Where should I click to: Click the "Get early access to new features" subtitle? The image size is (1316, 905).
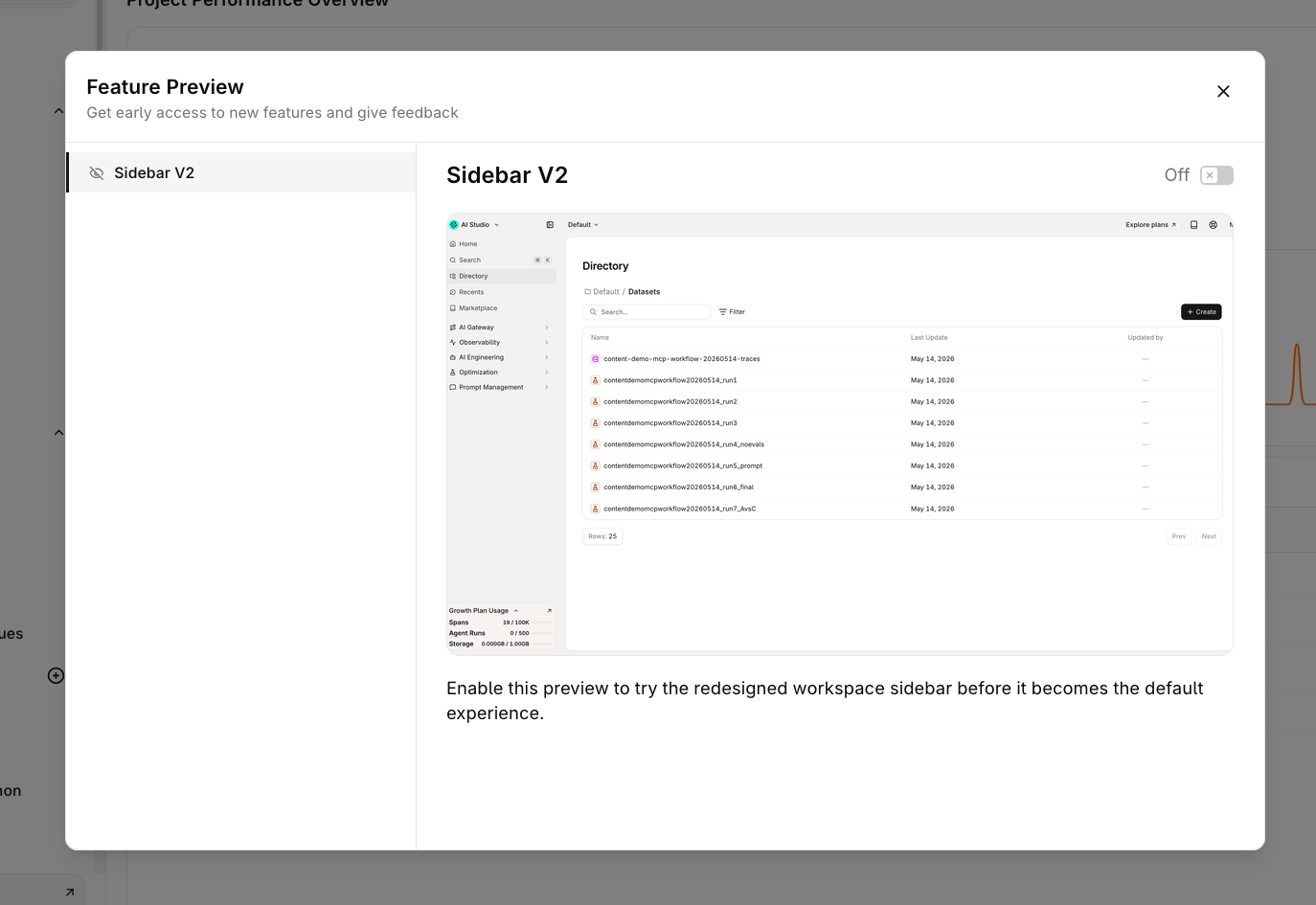(272, 113)
